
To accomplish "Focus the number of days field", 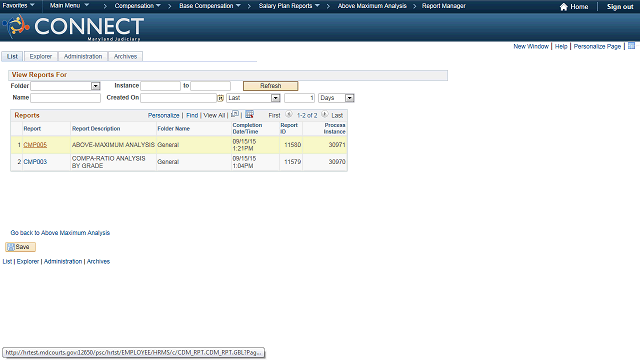I will pyautogui.click(x=300, y=98).
